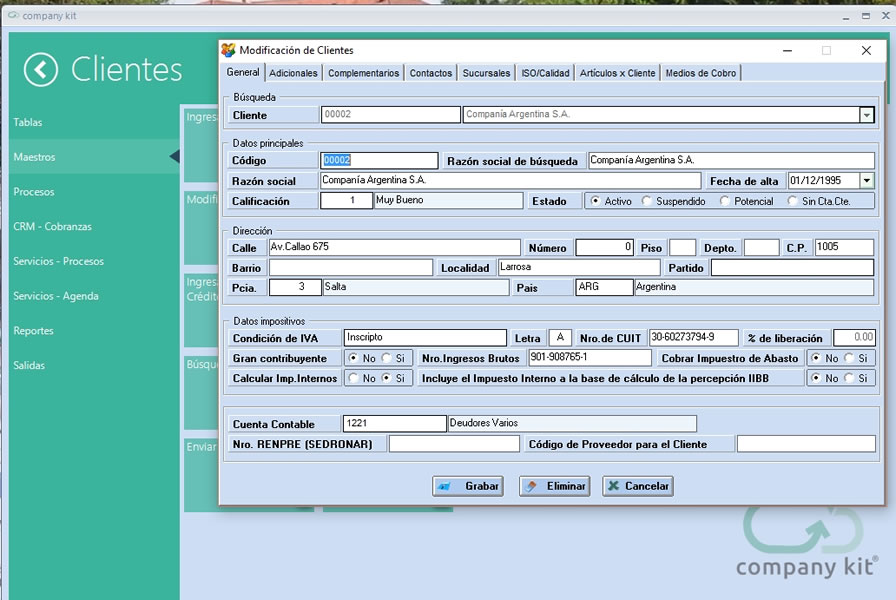
Task: Go back using the Clientes arrow icon
Action: [x=41, y=70]
